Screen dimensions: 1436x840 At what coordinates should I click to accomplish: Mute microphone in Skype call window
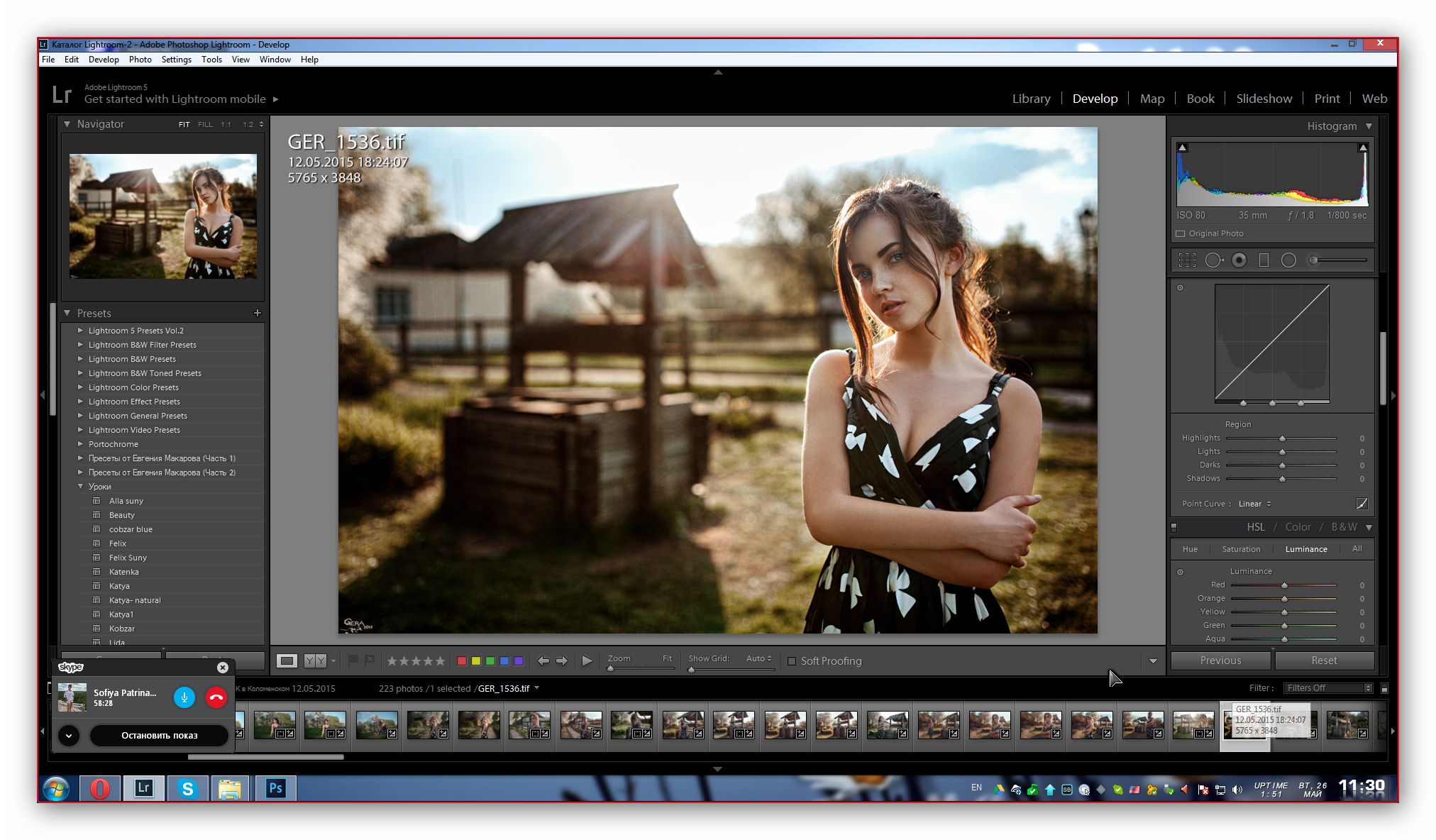184,697
